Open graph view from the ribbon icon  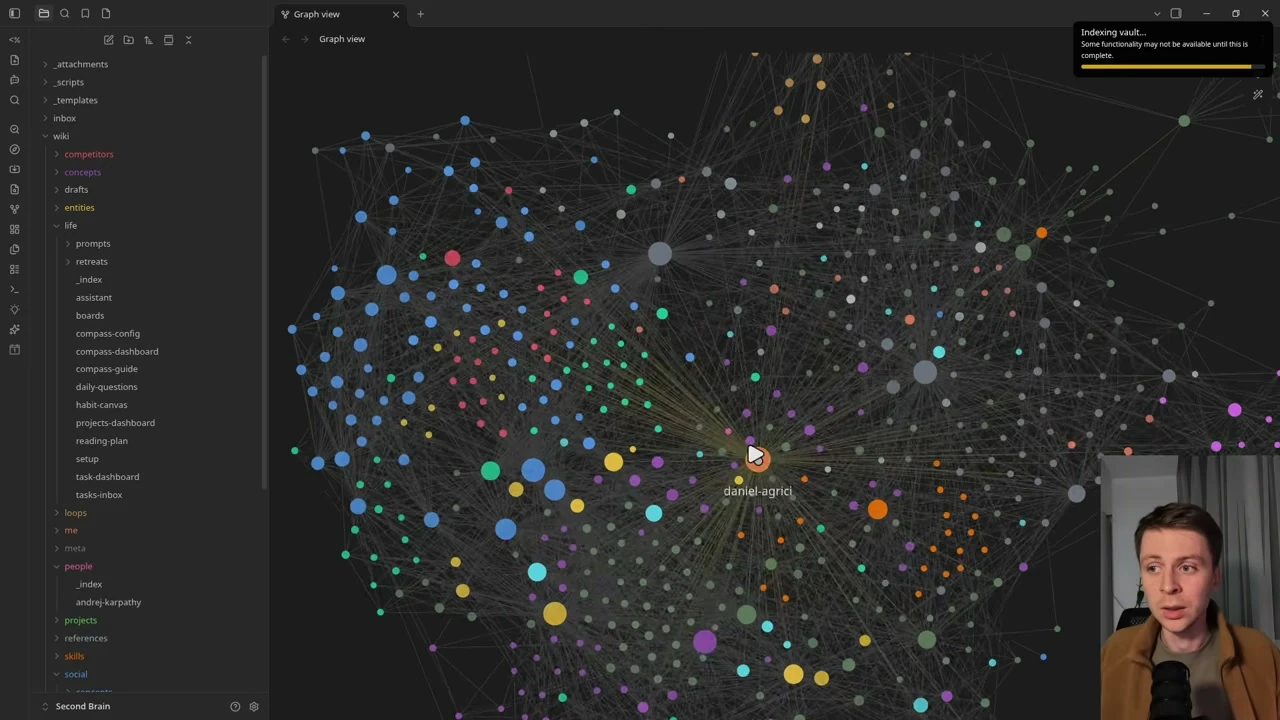[x=14, y=209]
